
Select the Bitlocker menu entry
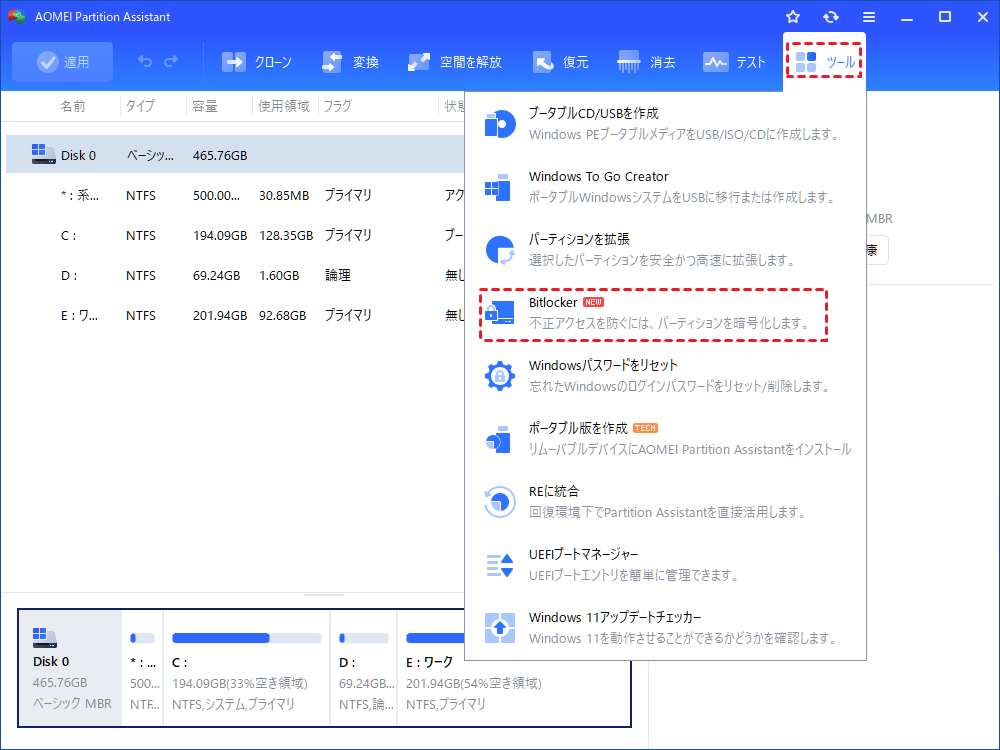pos(653,314)
